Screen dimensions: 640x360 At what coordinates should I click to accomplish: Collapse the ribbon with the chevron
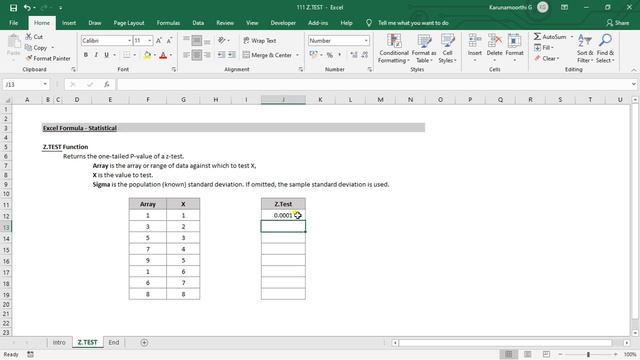pyautogui.click(x=633, y=70)
